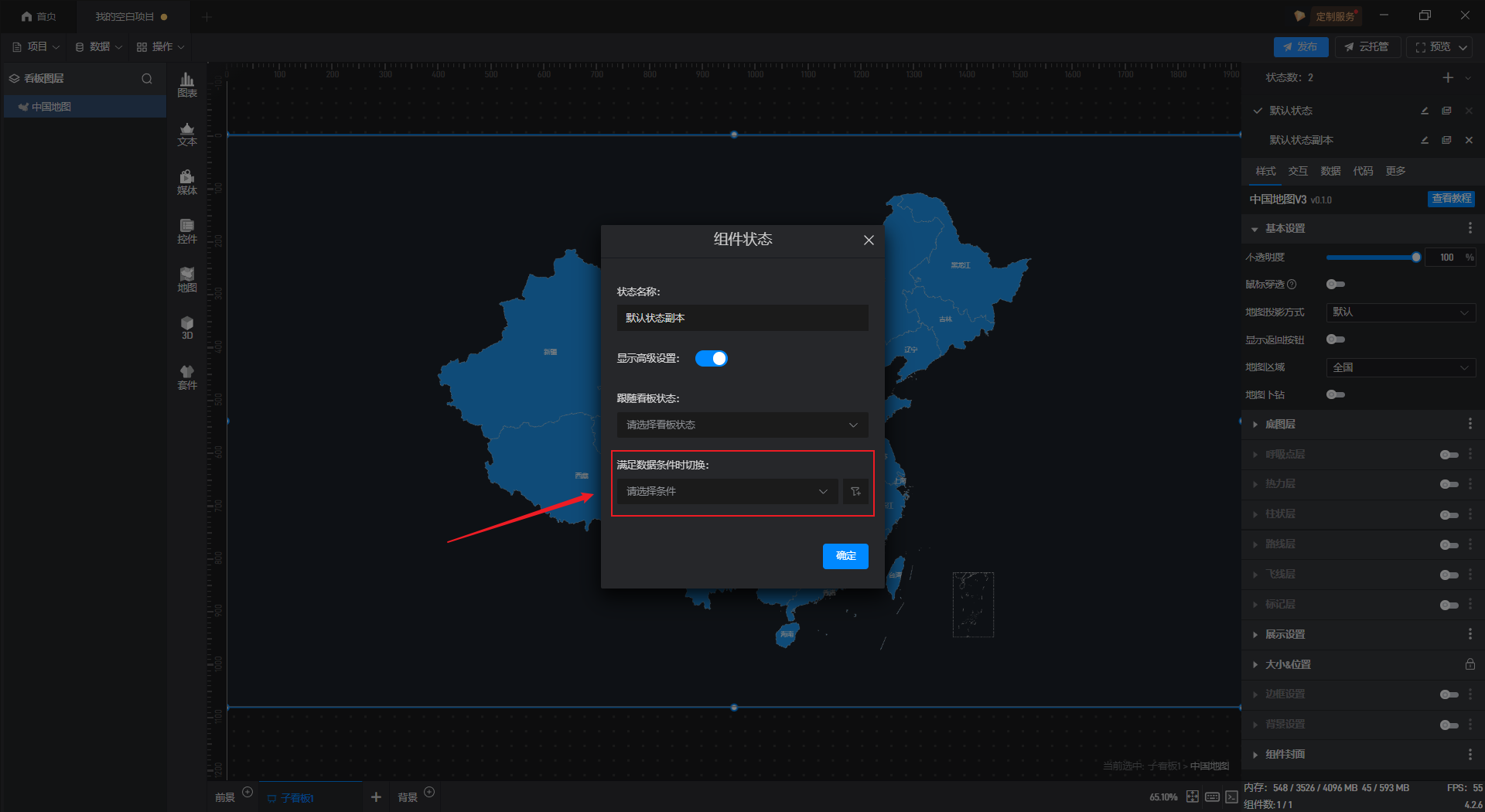1485x812 pixels.
Task: Duplicate the 默认状态 state
Action: coord(1446,111)
